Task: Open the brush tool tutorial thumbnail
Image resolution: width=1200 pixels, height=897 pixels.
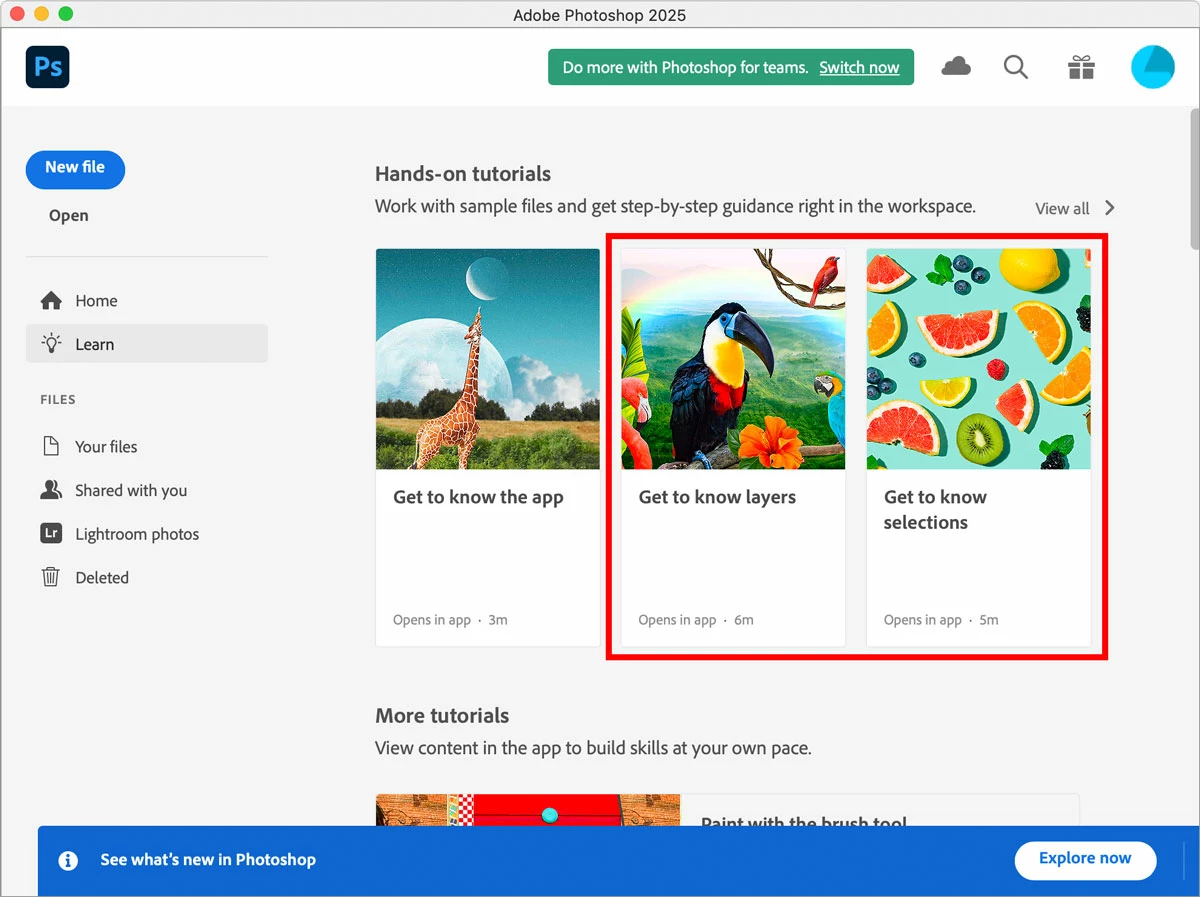Action: click(528, 810)
